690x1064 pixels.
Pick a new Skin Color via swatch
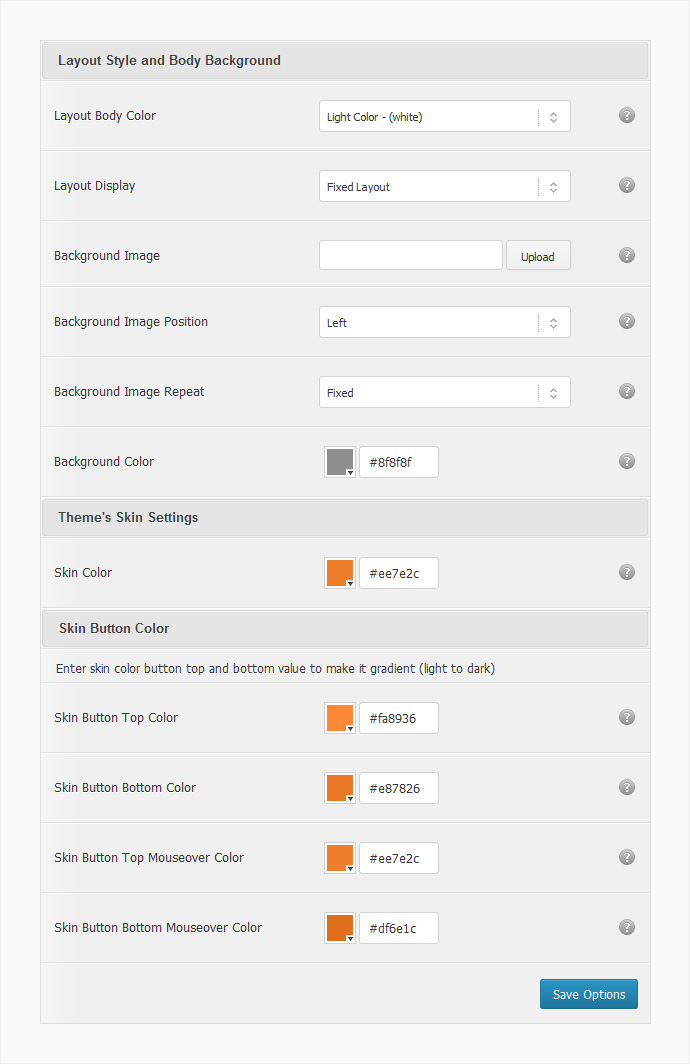click(x=340, y=573)
